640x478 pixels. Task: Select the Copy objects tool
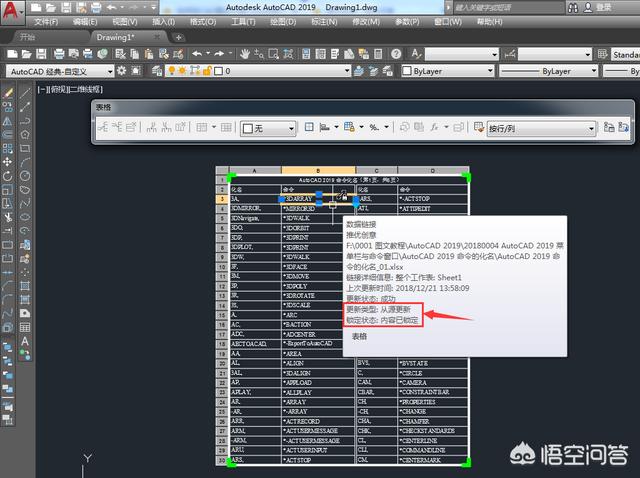[7, 107]
